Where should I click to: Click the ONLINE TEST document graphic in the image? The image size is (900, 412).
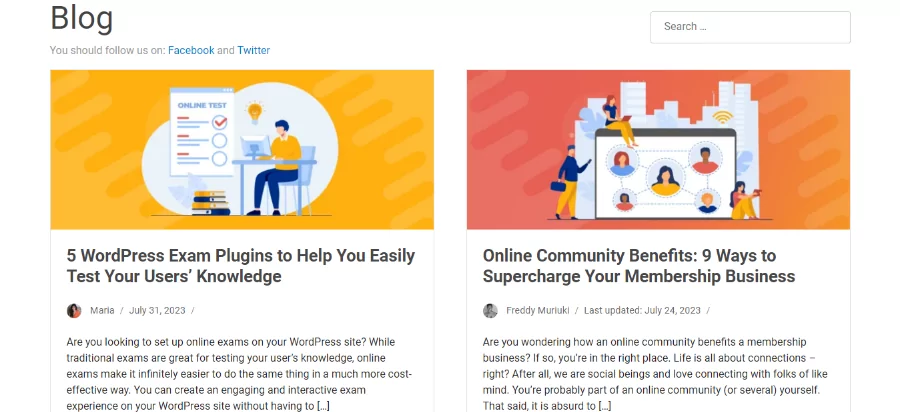[x=202, y=132]
